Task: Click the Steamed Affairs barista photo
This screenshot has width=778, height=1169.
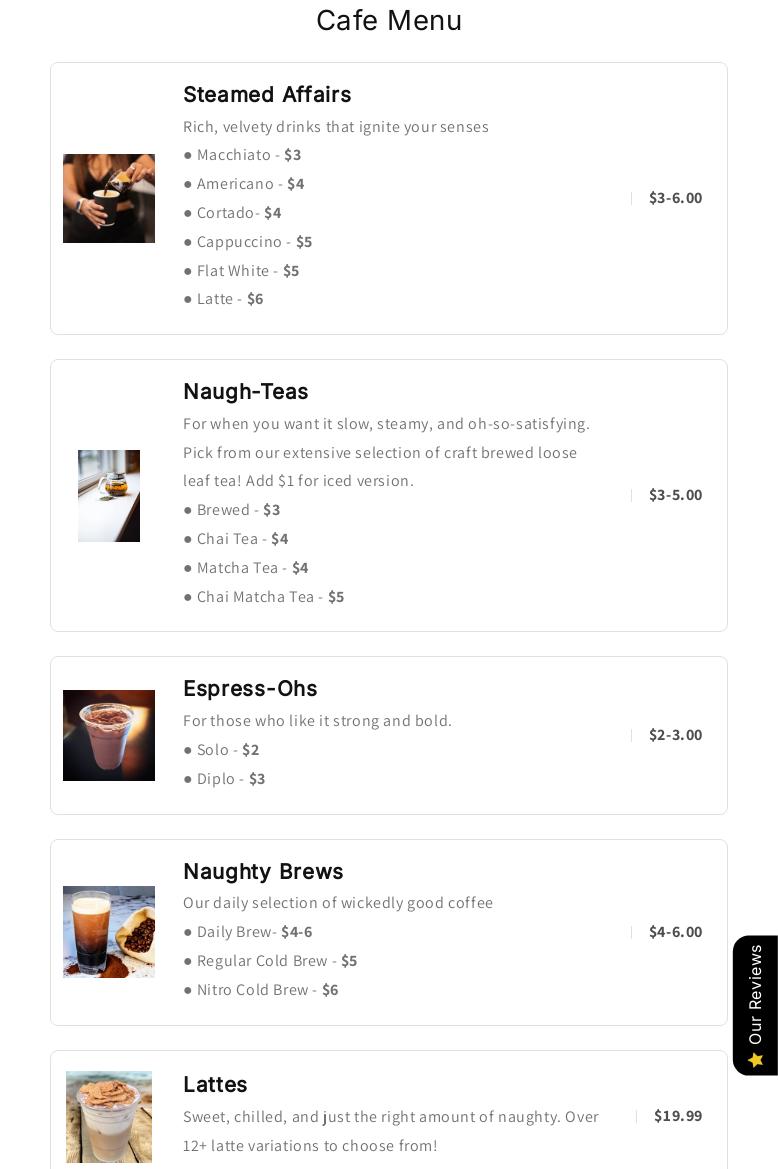Action: 109,198
